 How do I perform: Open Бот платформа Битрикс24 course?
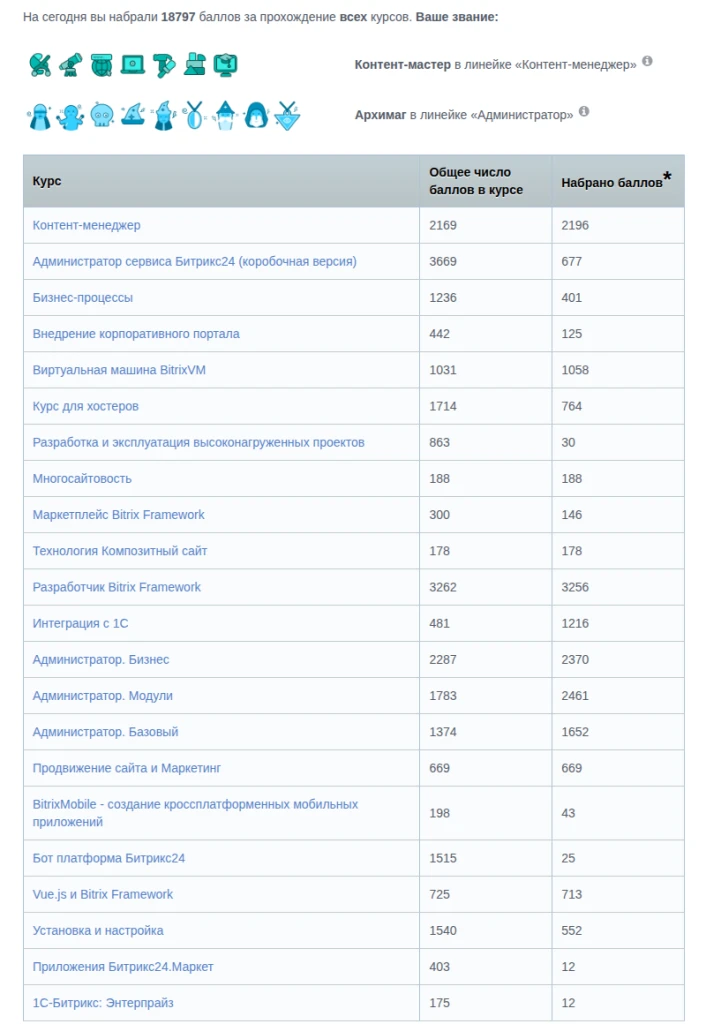click(108, 858)
